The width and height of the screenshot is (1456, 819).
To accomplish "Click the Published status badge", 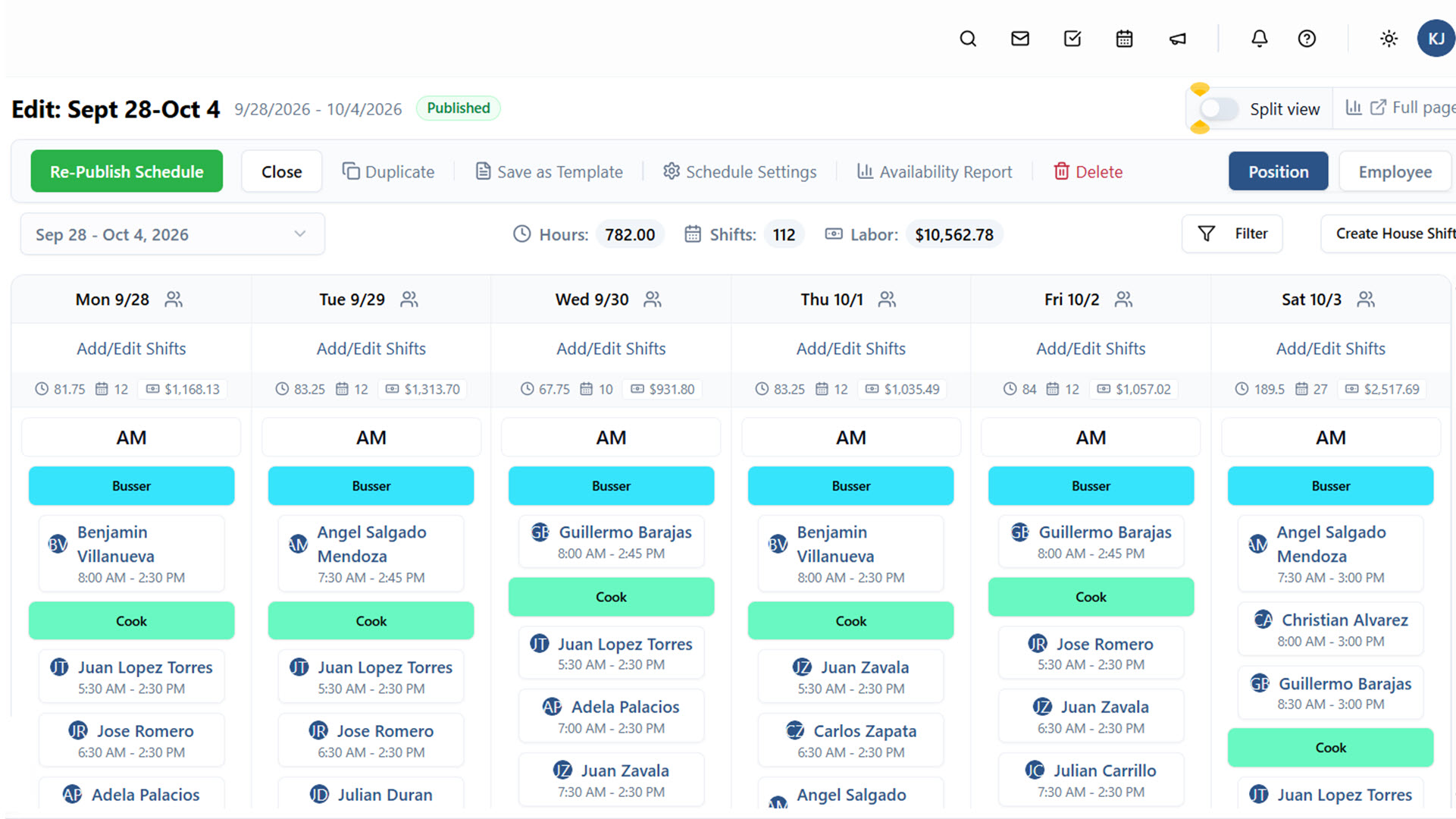I will click(x=458, y=108).
